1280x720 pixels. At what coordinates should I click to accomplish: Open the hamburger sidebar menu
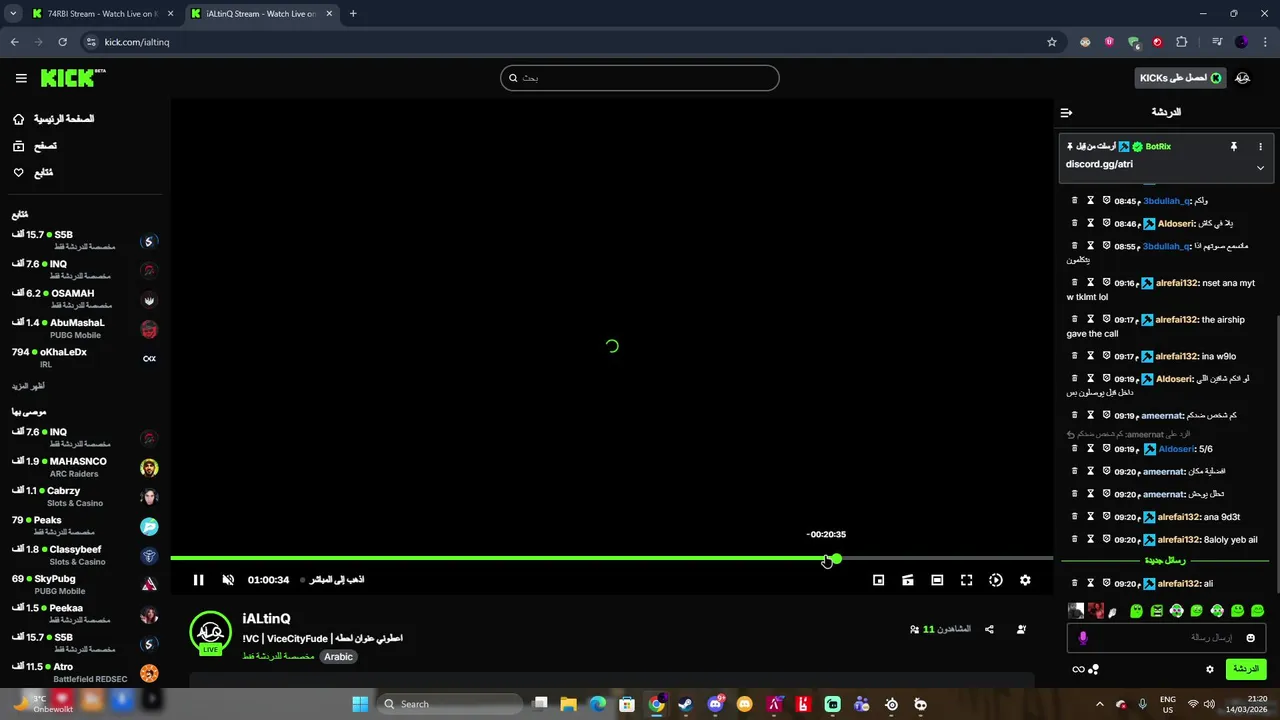click(x=21, y=78)
